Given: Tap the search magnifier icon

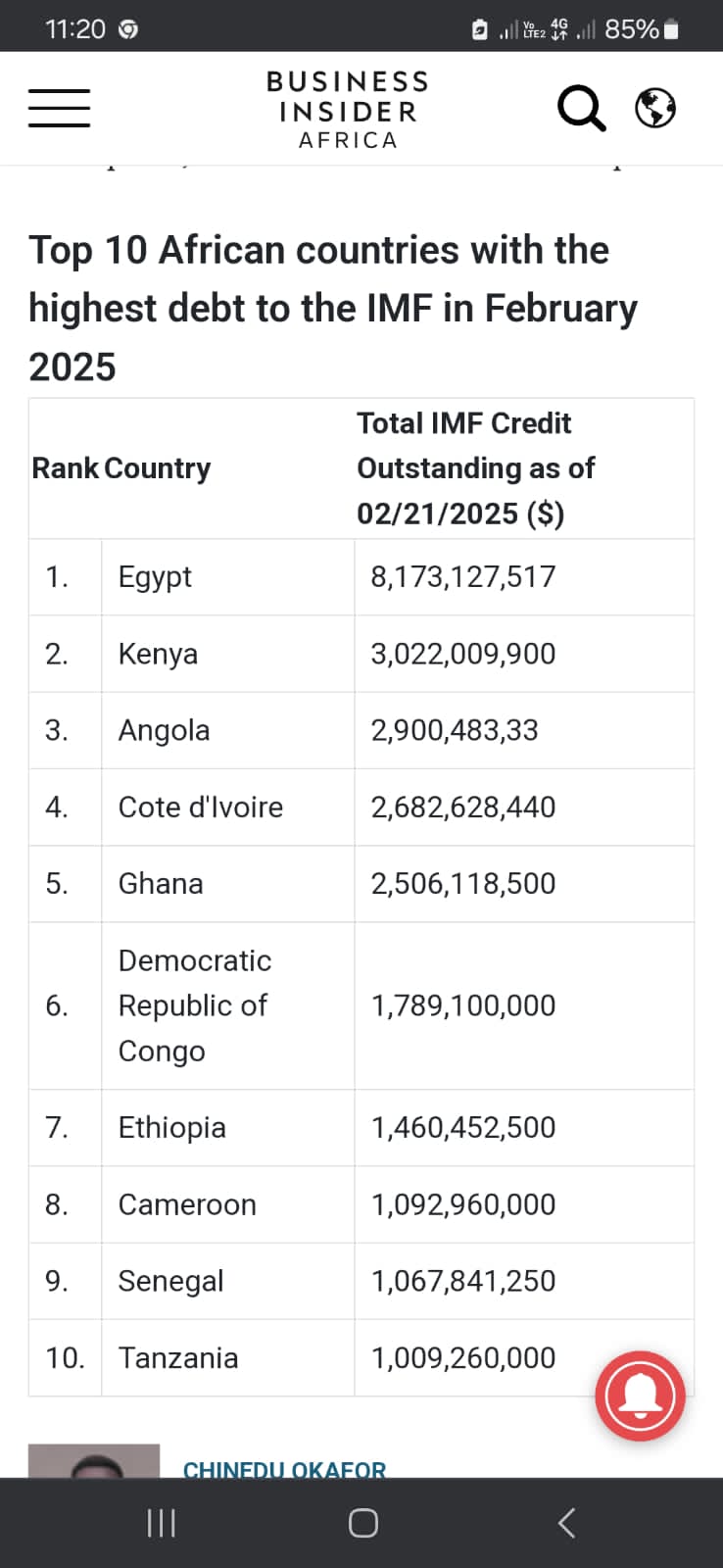Looking at the screenshot, I should [581, 108].
